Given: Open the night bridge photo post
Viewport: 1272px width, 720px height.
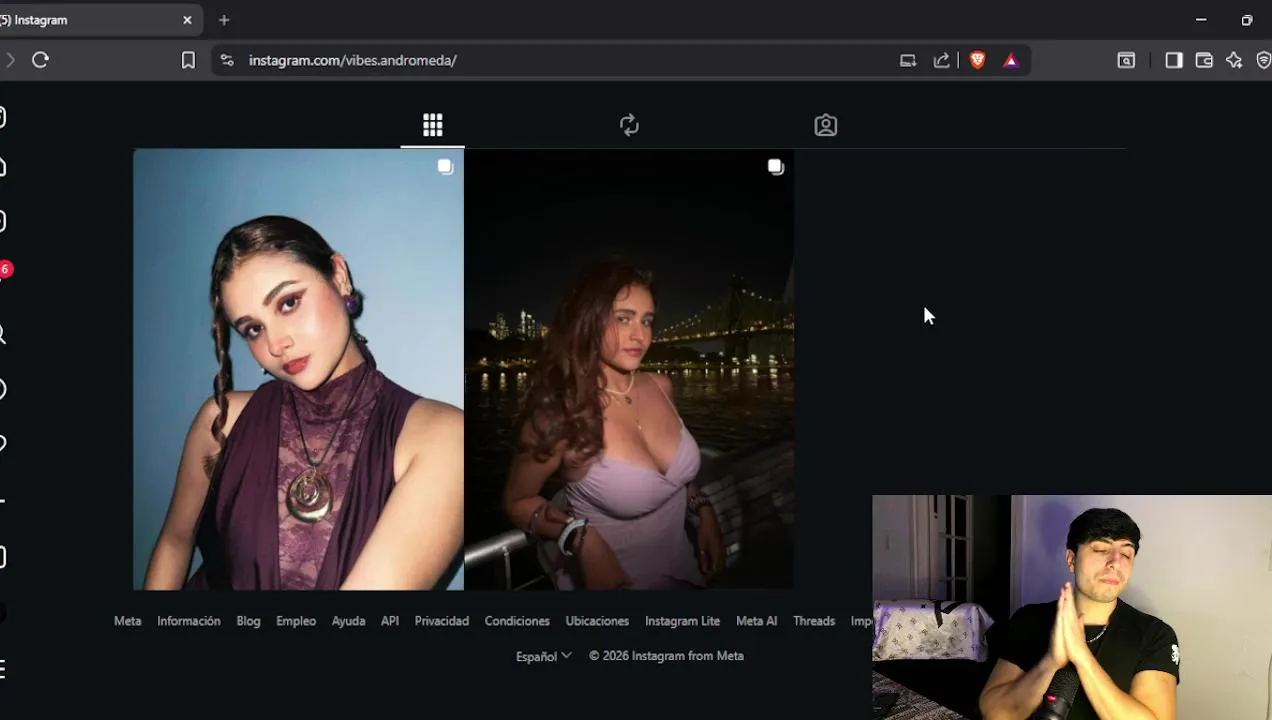Looking at the screenshot, I should point(629,369).
